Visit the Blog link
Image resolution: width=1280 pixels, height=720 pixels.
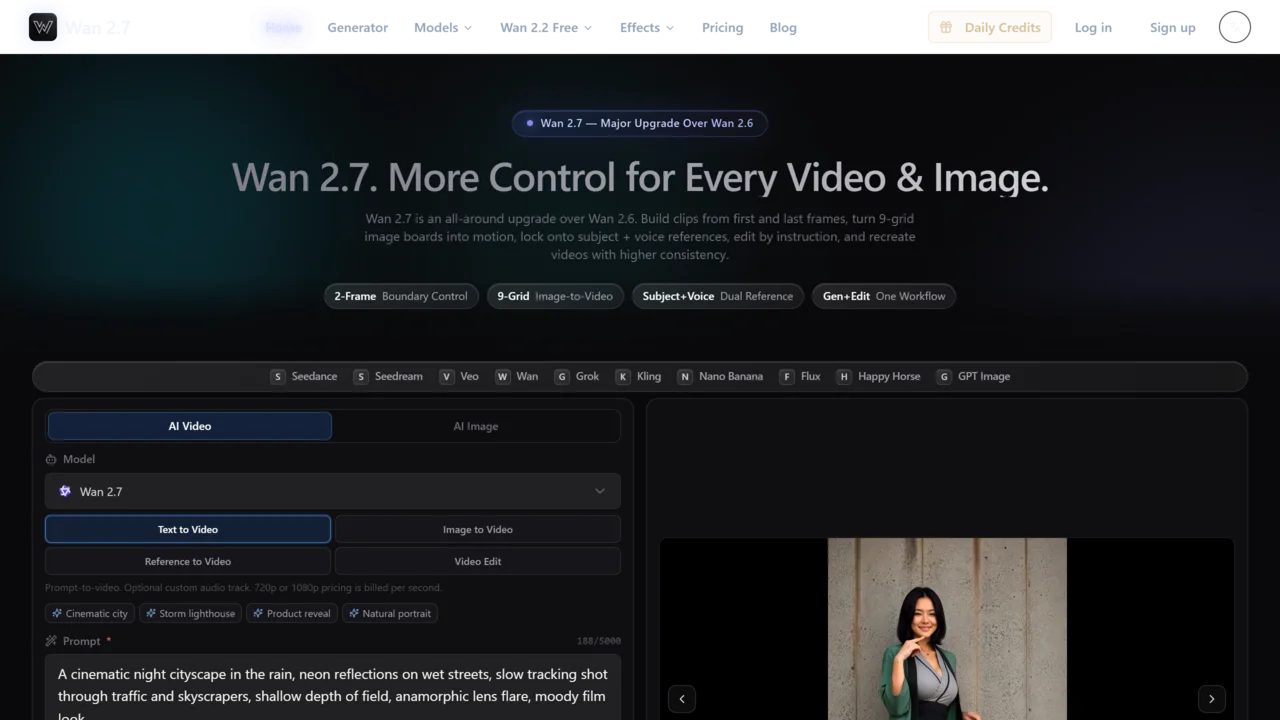[783, 27]
